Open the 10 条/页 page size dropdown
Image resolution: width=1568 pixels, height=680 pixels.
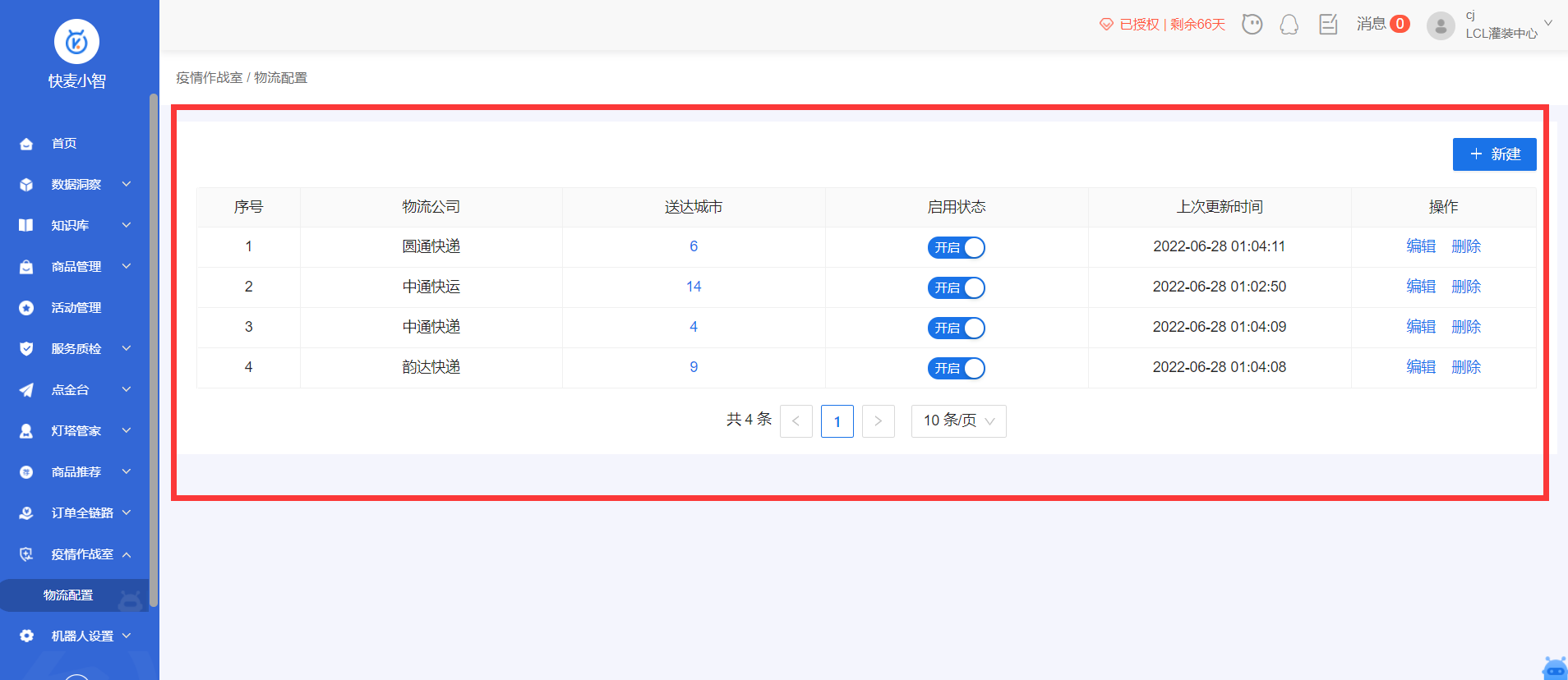click(958, 420)
